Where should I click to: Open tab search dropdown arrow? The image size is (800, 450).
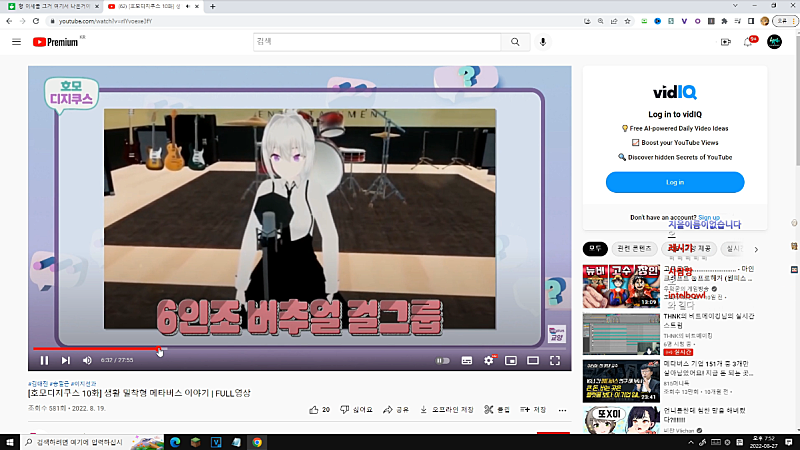coord(735,6)
